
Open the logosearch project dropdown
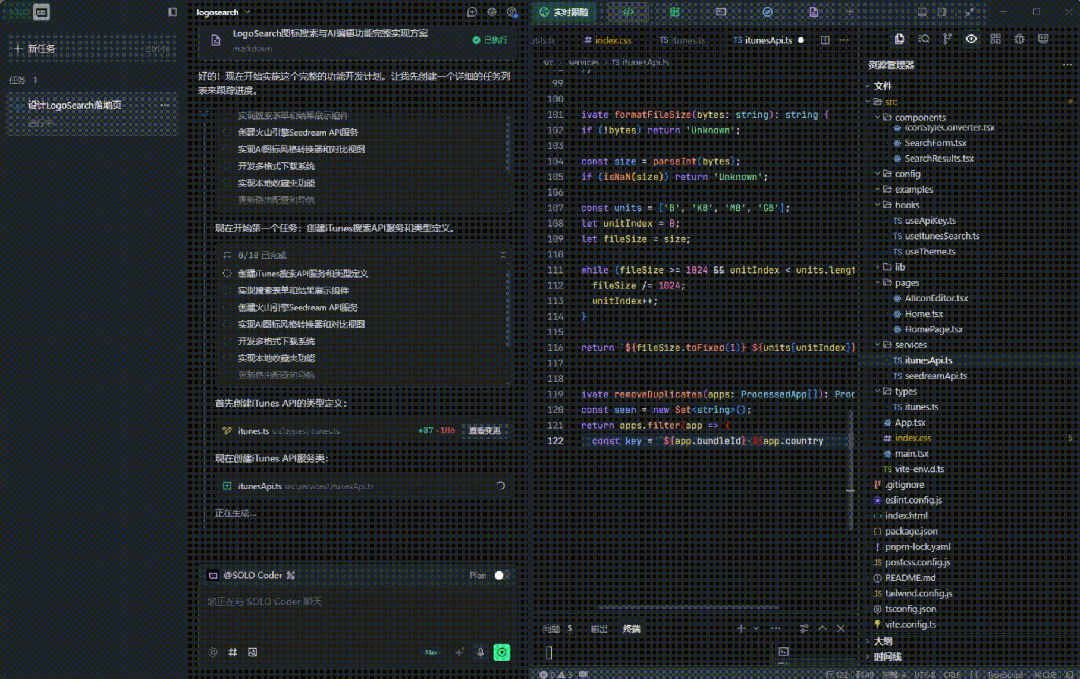point(222,12)
